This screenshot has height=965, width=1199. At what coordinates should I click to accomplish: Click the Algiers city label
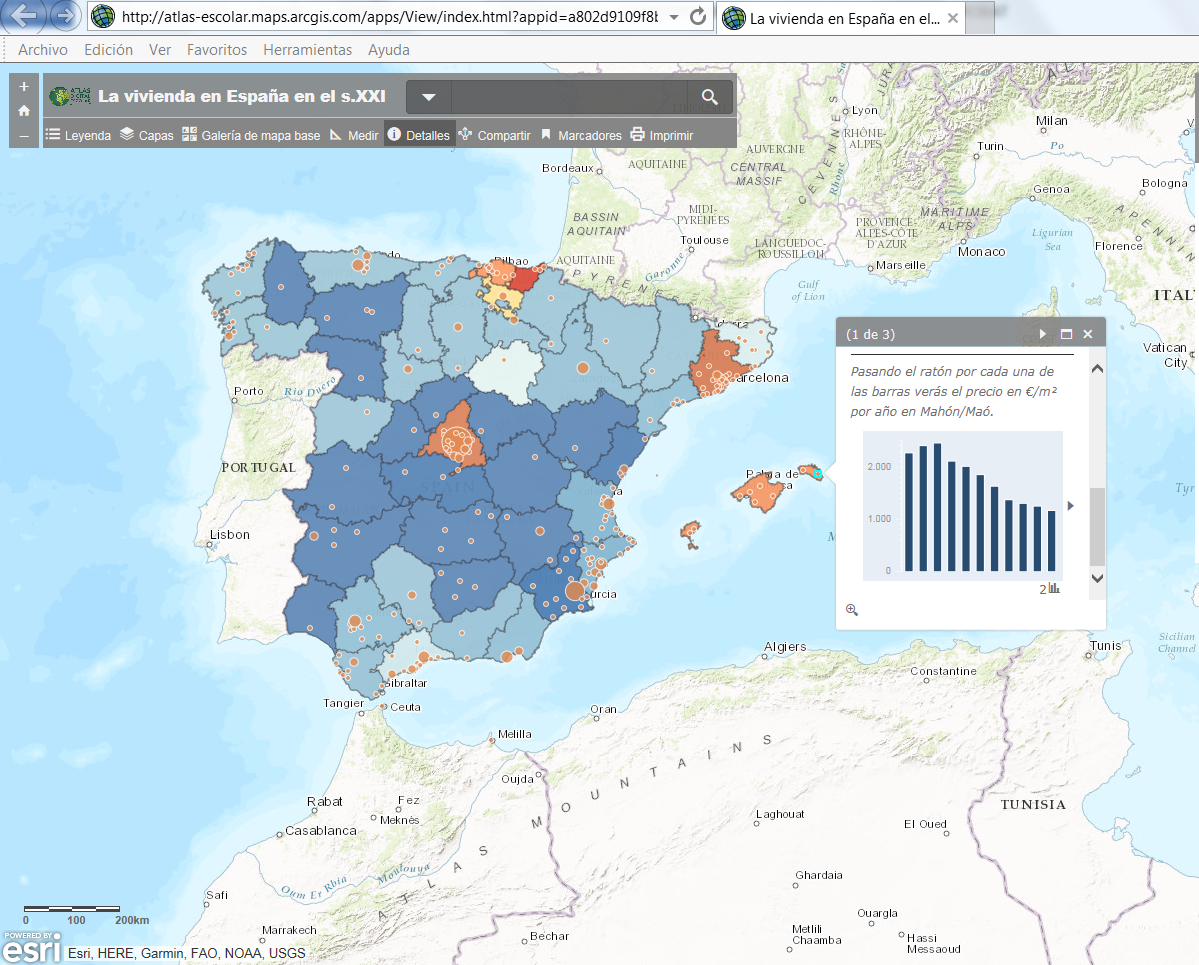pos(785,647)
